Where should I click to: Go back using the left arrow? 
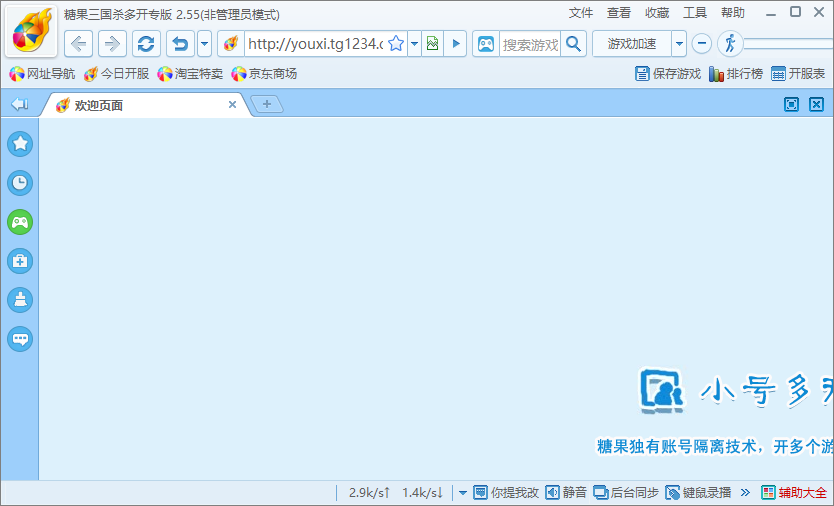pos(79,44)
